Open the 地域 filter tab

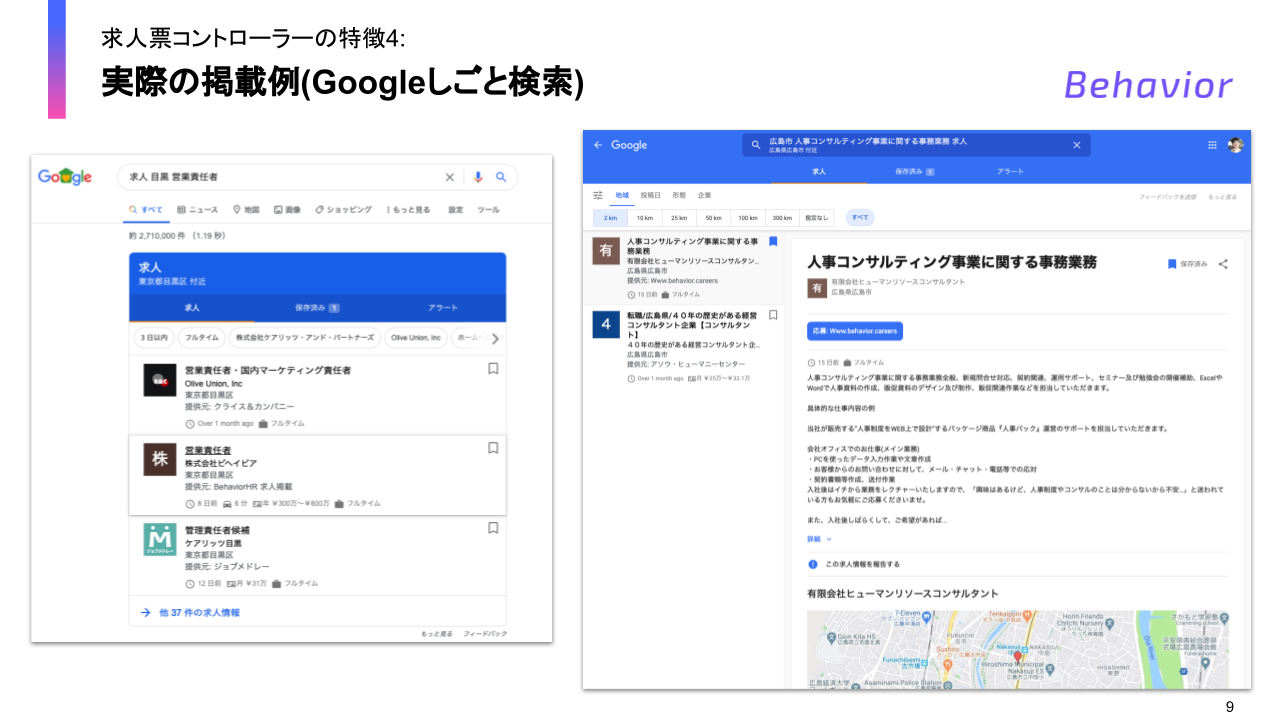(x=622, y=195)
